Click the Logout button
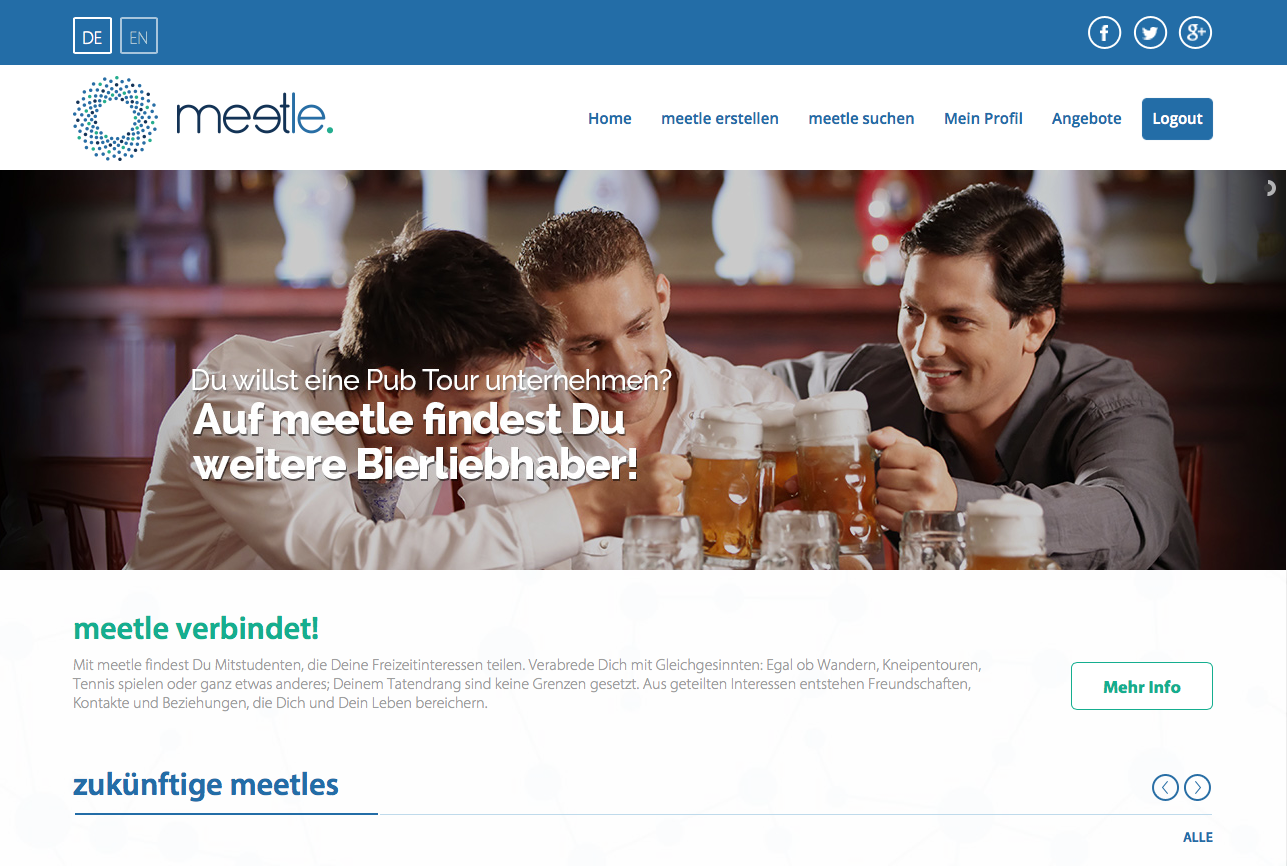 pos(1177,119)
